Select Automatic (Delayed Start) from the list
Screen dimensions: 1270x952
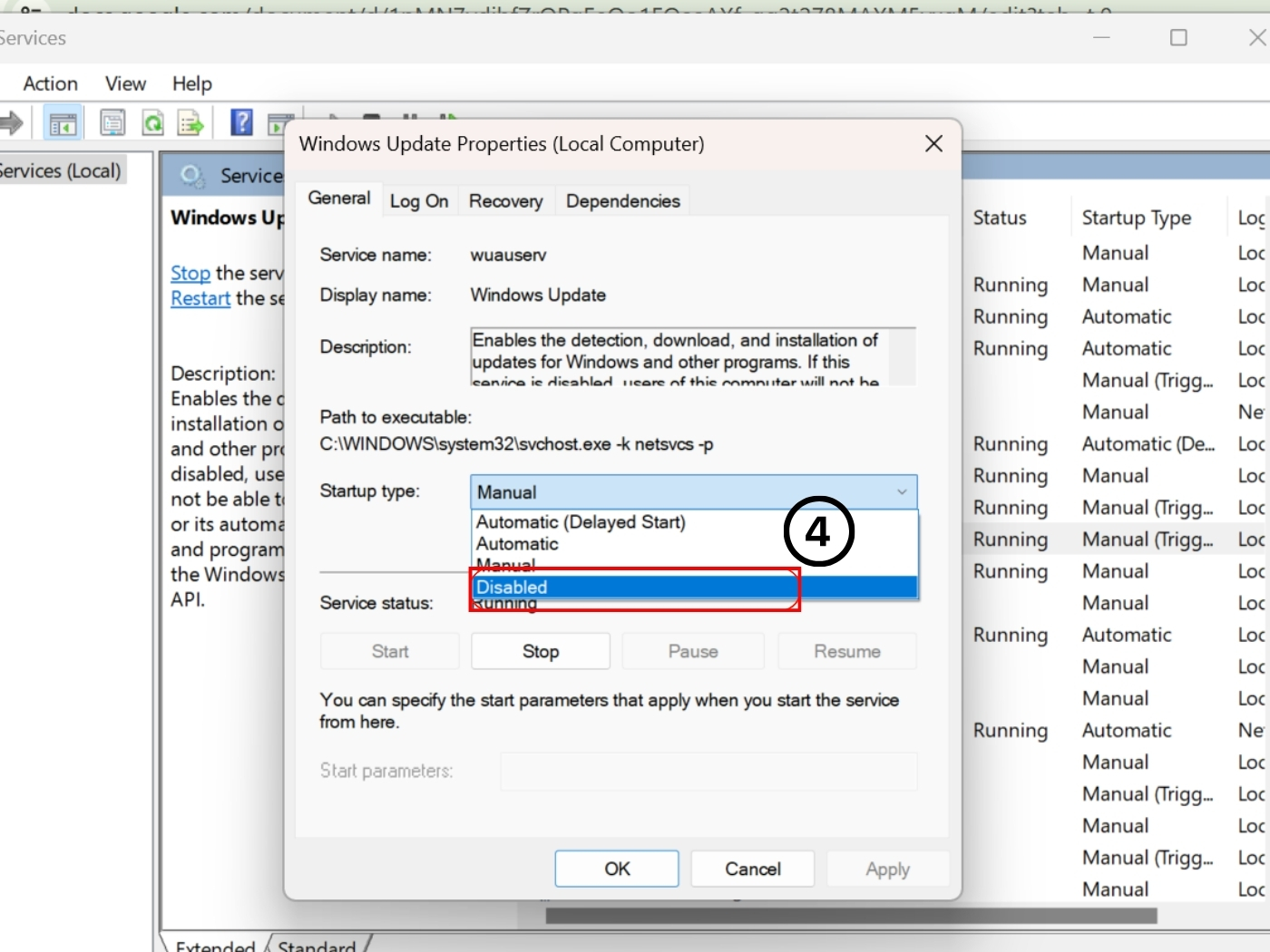[581, 522]
